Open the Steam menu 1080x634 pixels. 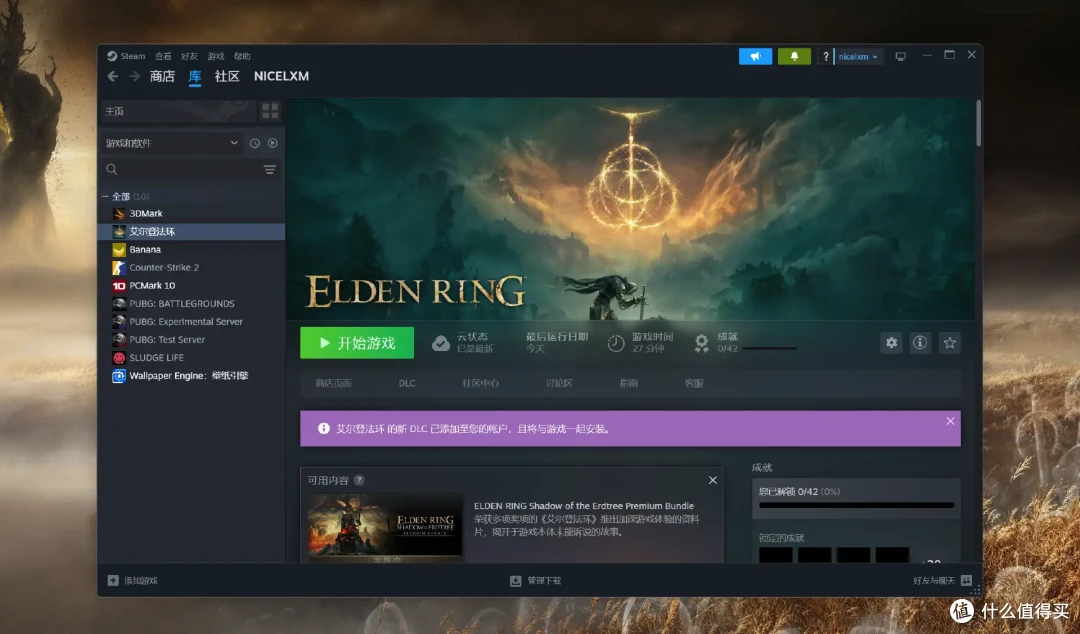point(127,56)
